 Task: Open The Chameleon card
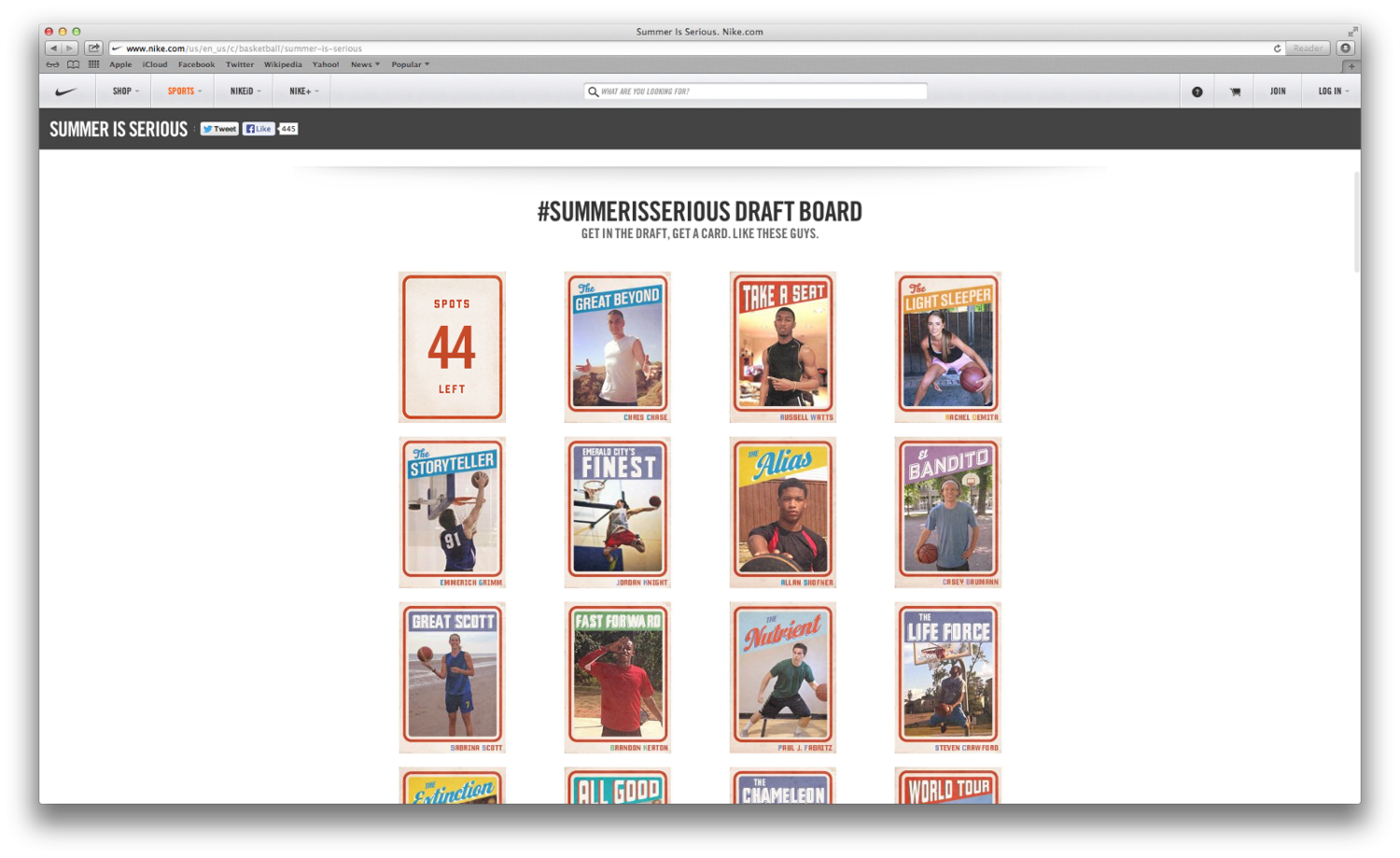782,786
